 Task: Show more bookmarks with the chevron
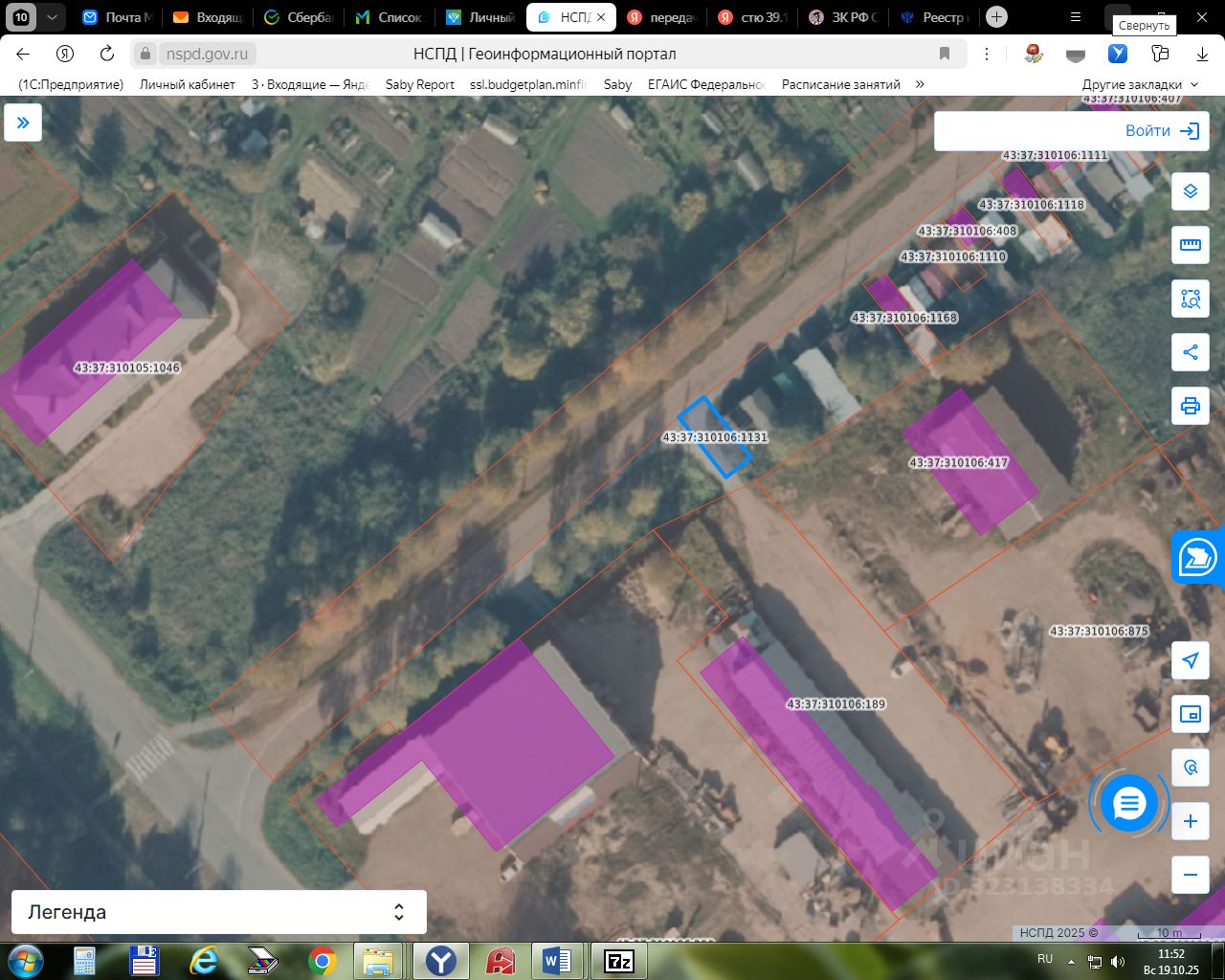pos(920,84)
